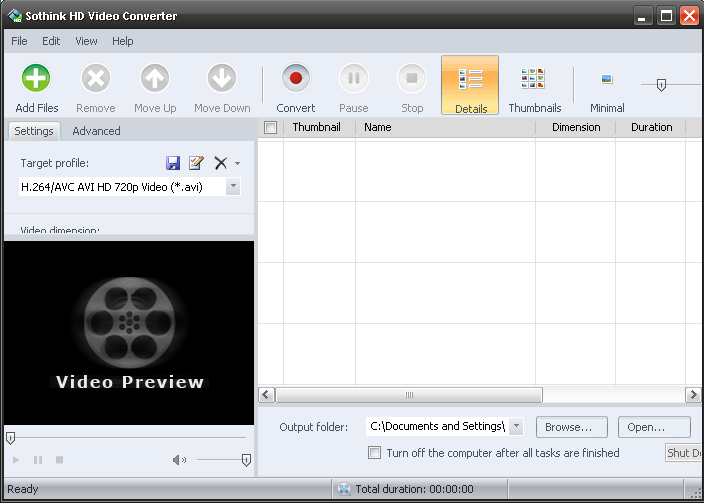Expand the arrow next to the delete profile icon

(x=238, y=163)
